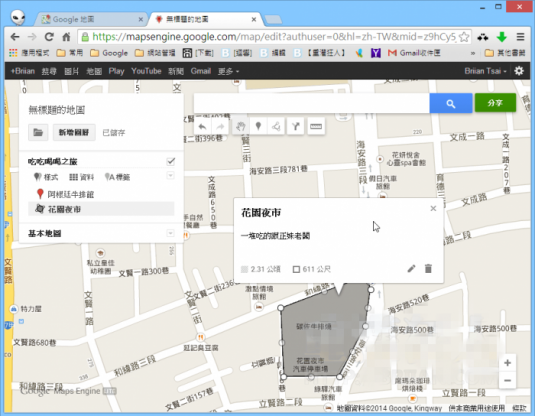Screen dimensions: 535x416
Task: Select the hand pan tool
Action: [x=241, y=127]
